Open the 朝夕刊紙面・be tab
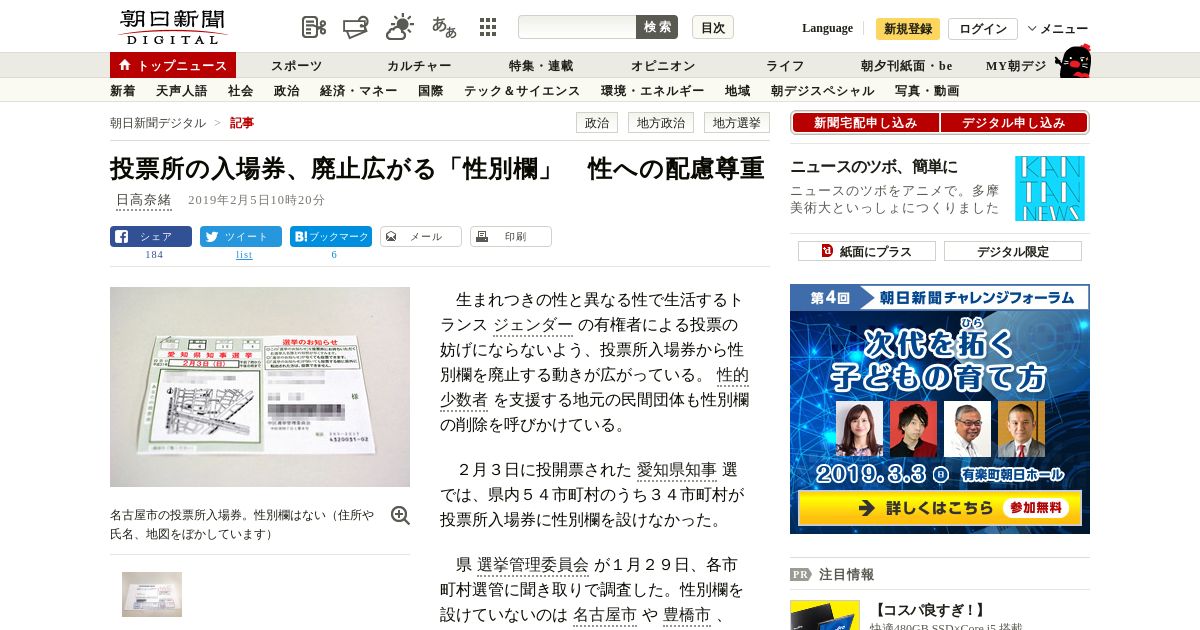This screenshot has width=1200, height=630. [x=907, y=66]
